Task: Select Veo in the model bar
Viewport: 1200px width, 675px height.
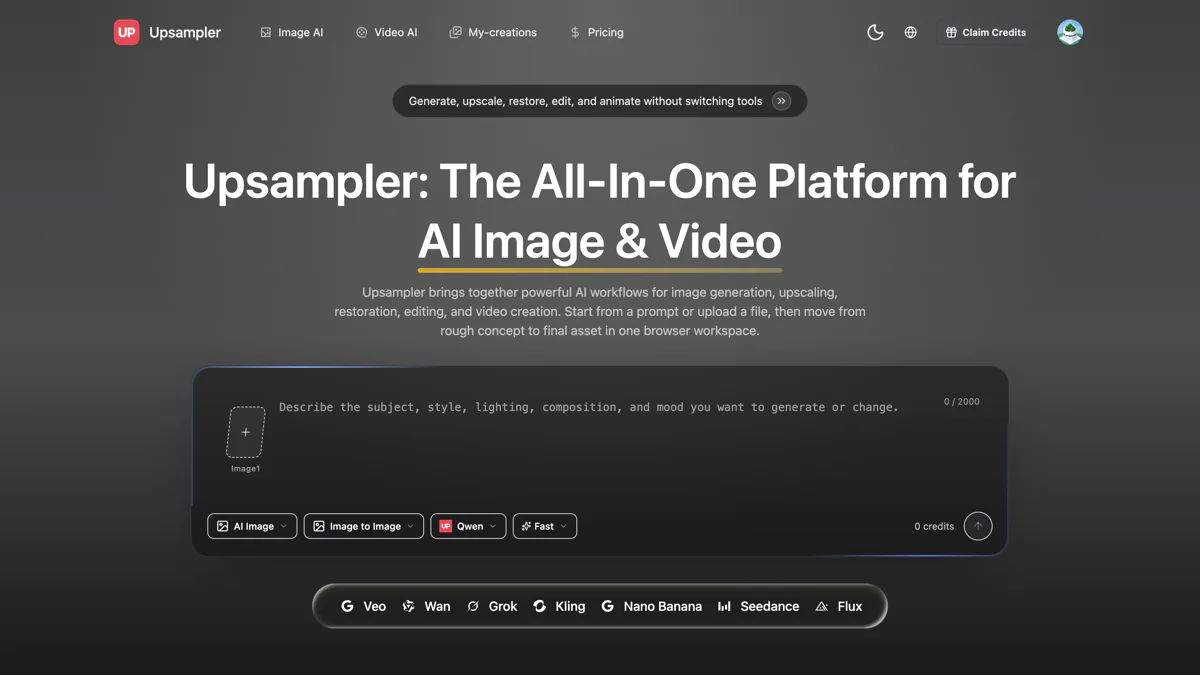Action: click(363, 606)
